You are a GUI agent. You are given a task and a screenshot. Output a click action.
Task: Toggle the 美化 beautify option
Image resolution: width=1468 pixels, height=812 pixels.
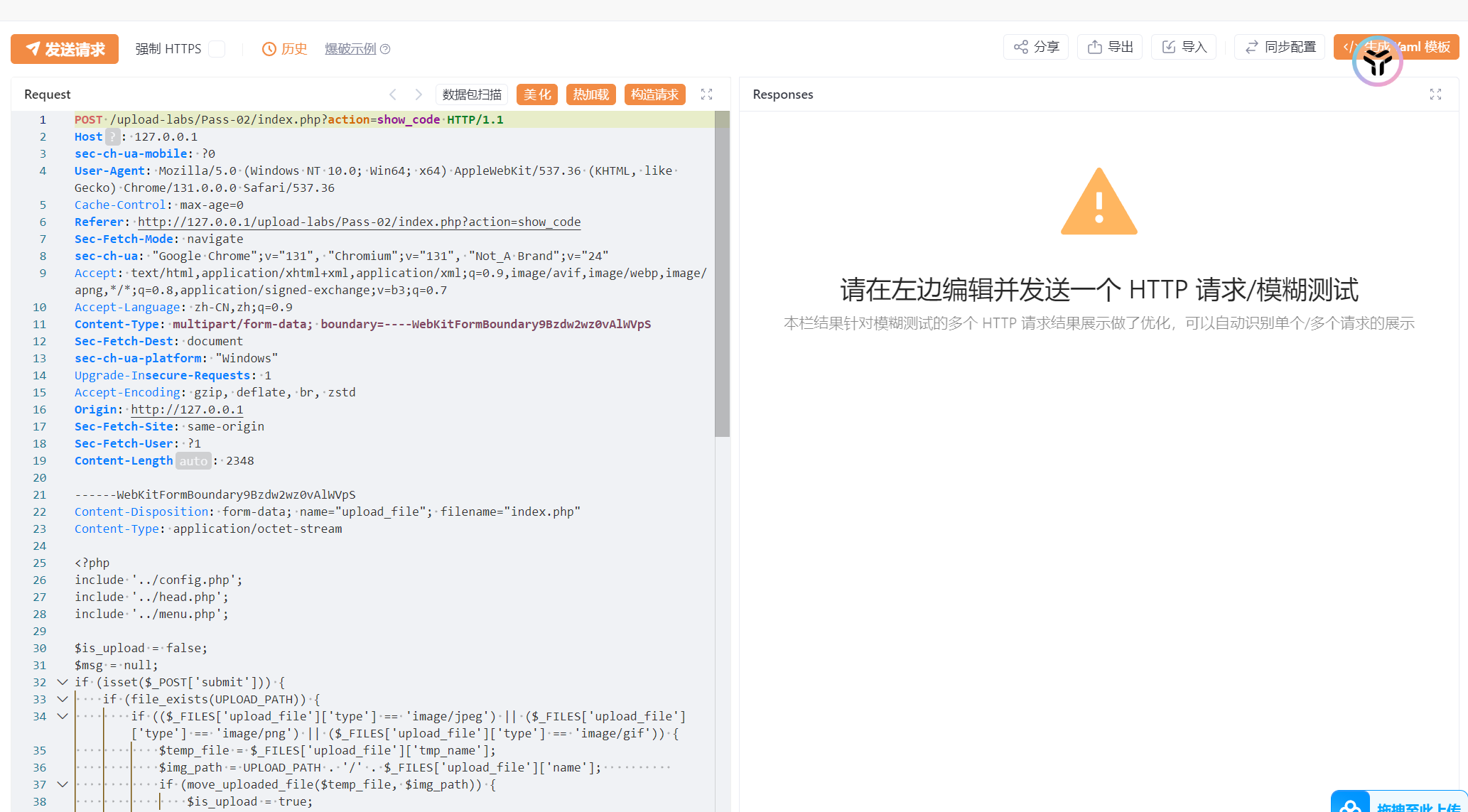point(537,94)
